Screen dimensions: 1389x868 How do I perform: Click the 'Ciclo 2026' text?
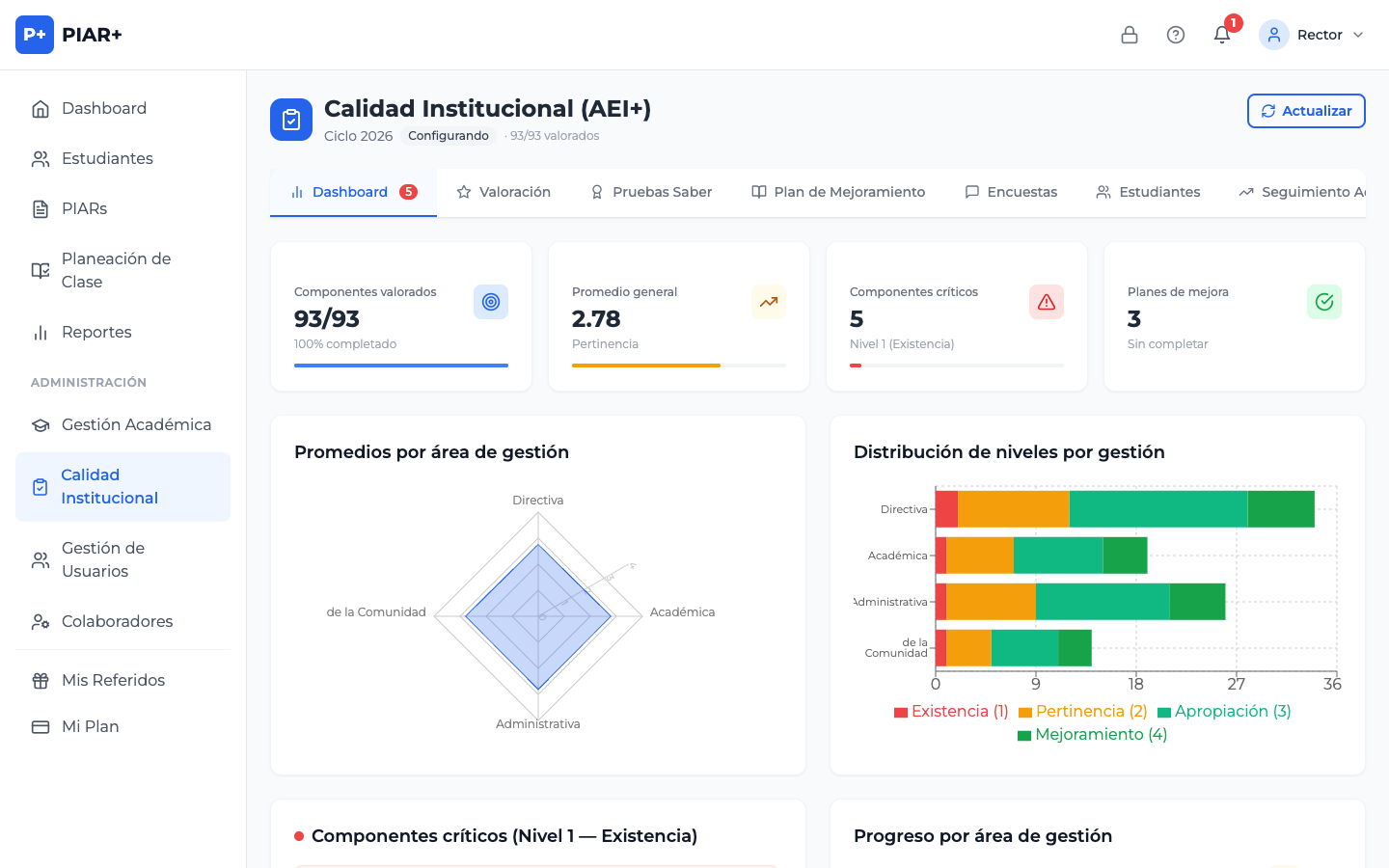pos(359,136)
